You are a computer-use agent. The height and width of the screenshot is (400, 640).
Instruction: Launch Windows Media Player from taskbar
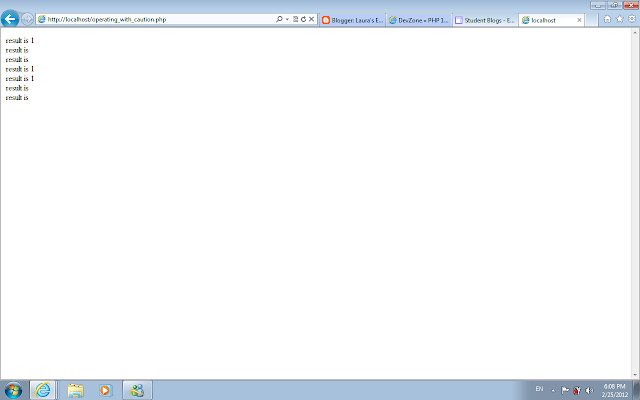point(106,391)
